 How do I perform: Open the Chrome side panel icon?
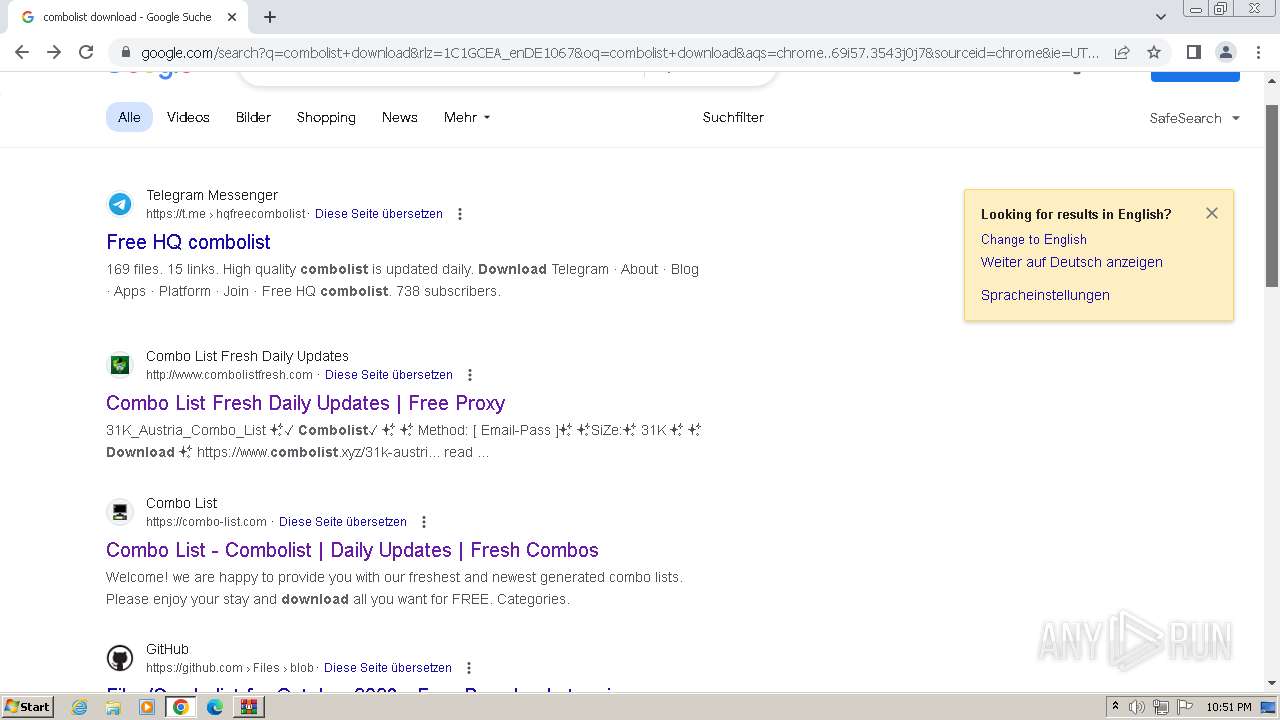(x=1193, y=52)
